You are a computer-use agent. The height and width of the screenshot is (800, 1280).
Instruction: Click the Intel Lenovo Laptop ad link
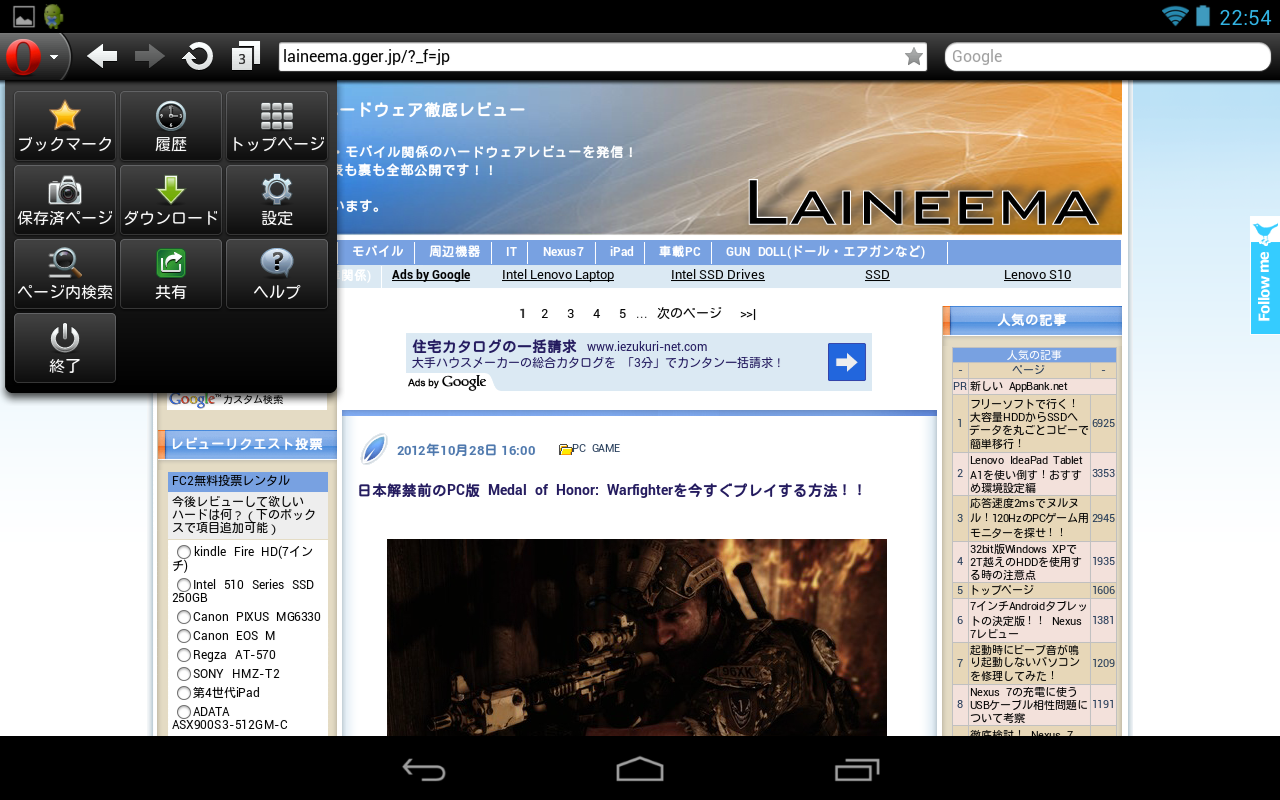pos(558,275)
